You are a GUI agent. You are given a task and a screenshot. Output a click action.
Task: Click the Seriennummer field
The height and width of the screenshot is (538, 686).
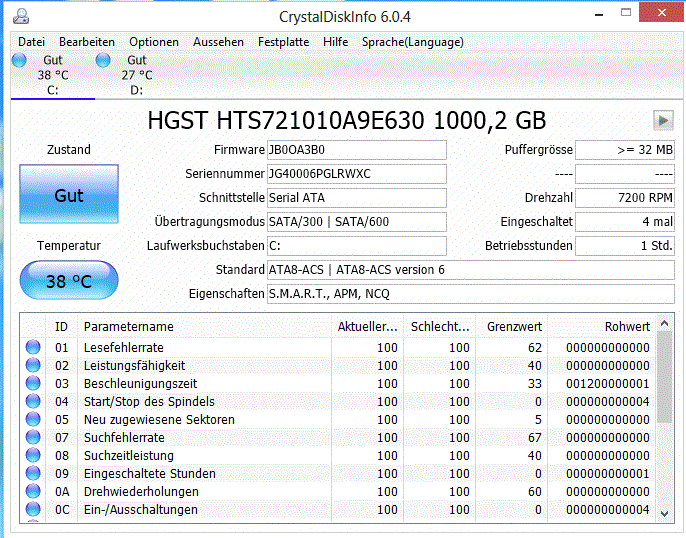click(x=357, y=174)
